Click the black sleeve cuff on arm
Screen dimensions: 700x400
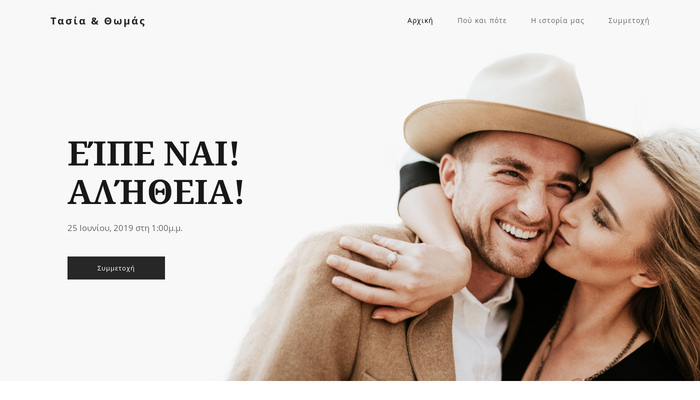(418, 179)
